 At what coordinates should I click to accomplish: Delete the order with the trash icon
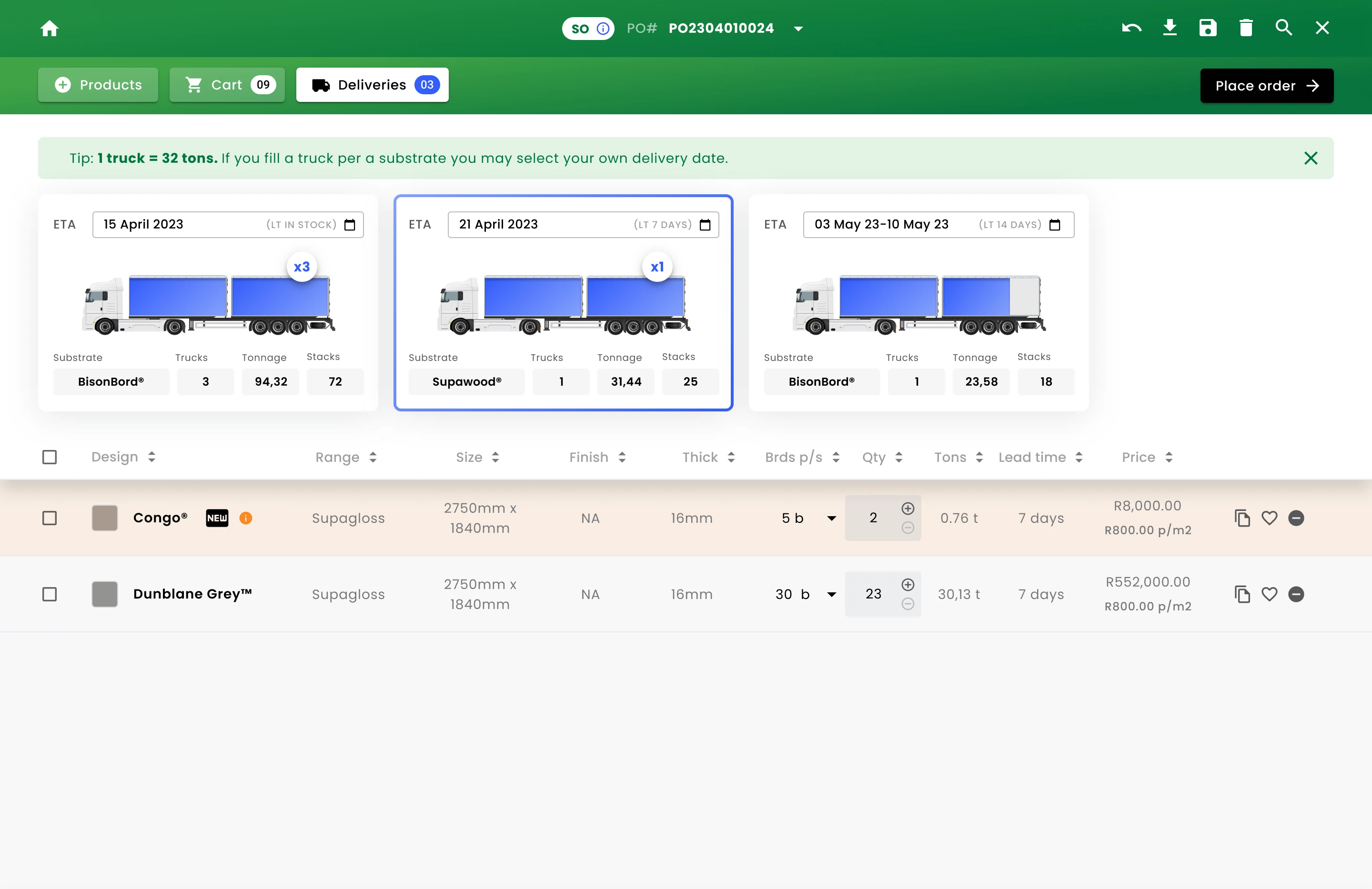click(x=1246, y=28)
